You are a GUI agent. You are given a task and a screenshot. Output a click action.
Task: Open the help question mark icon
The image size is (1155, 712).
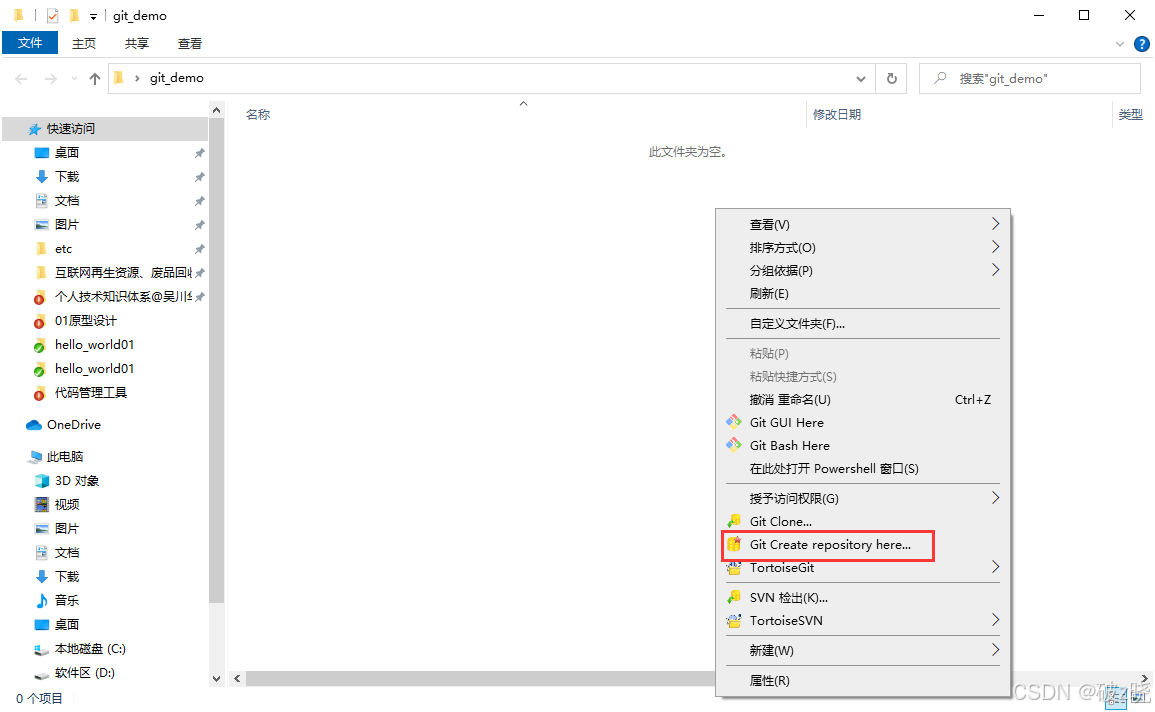[x=1142, y=44]
